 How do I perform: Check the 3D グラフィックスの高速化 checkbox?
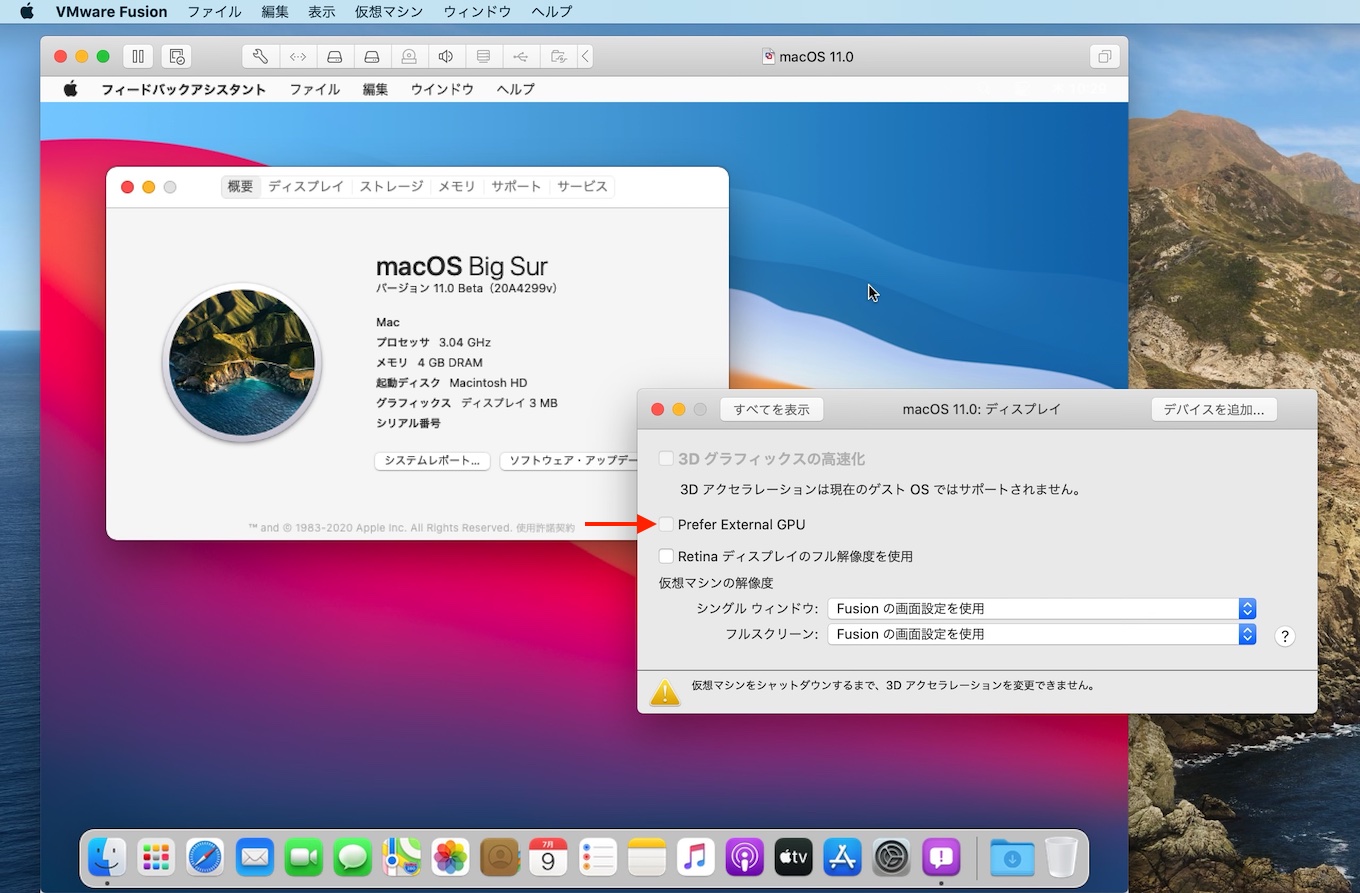[x=666, y=459]
